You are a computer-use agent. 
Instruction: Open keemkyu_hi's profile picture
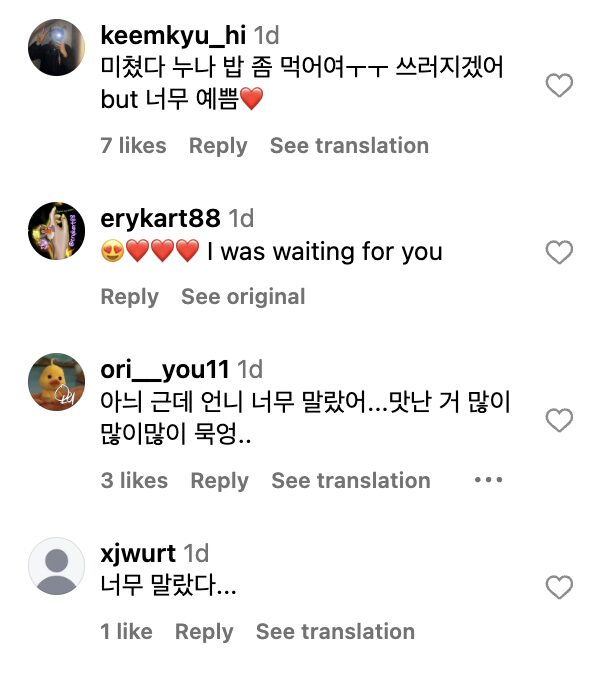click(56, 47)
